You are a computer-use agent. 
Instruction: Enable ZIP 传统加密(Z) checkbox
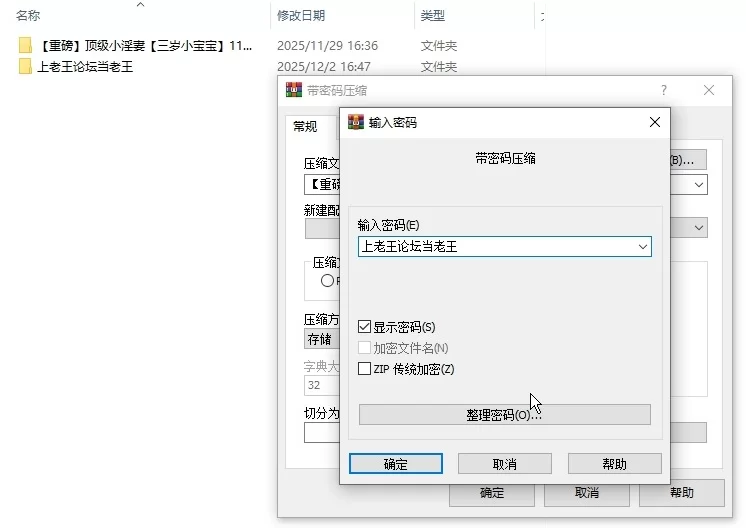[364, 369]
